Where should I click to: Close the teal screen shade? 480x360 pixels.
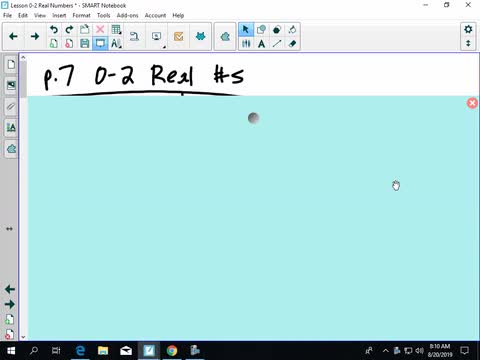click(x=472, y=103)
